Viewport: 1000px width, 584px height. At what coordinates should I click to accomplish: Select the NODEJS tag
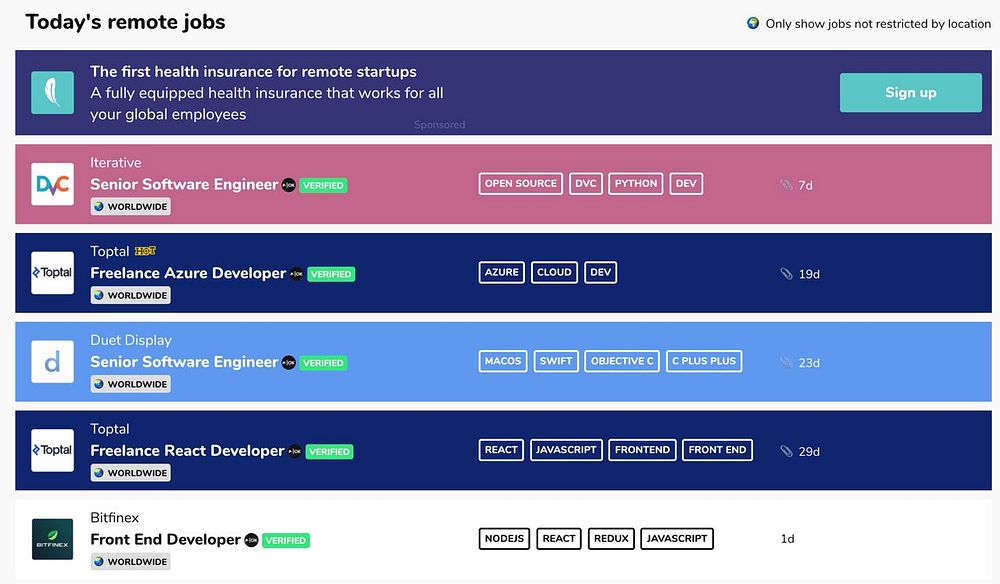point(504,538)
